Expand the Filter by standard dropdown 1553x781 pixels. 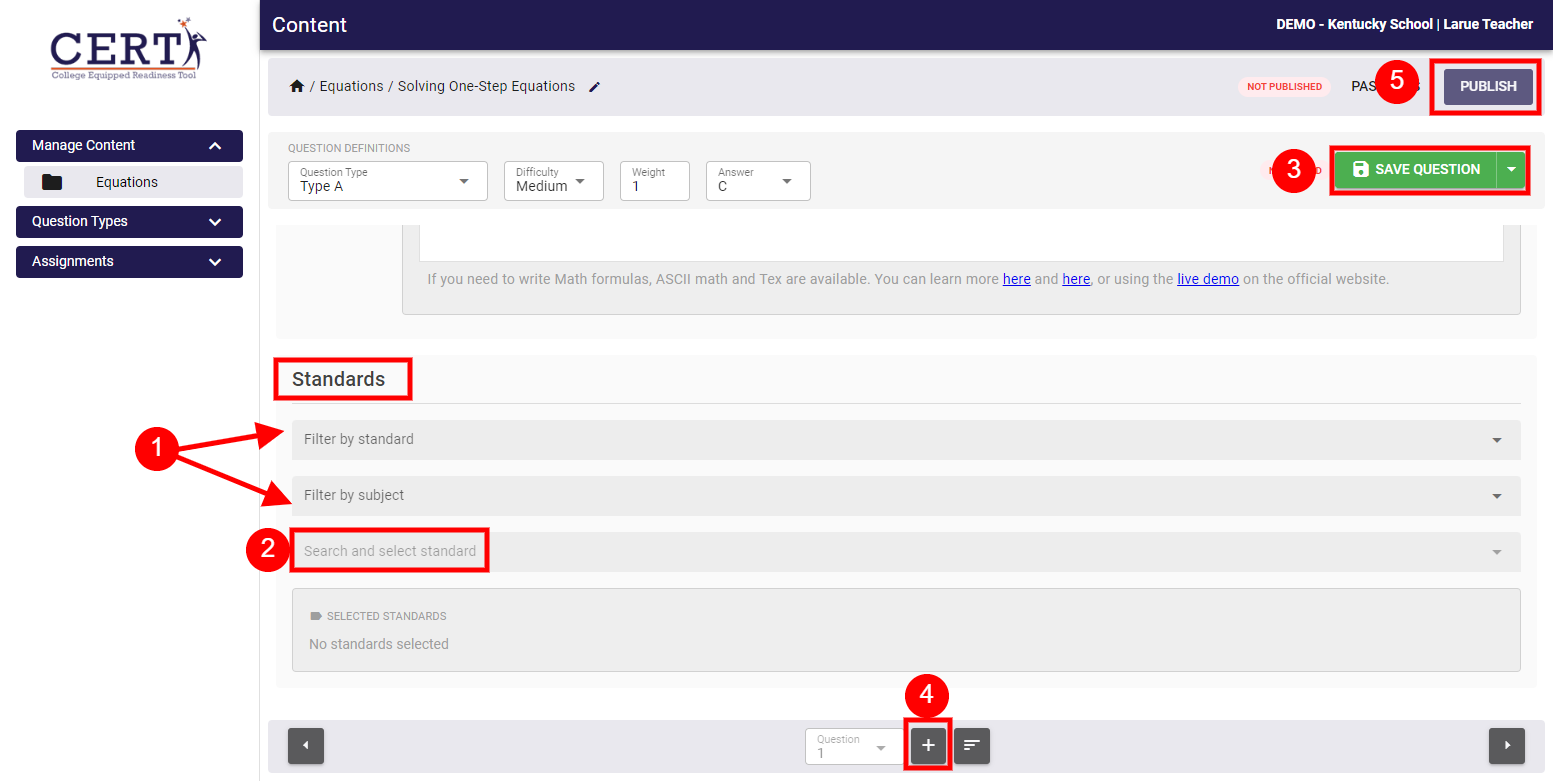tap(905, 440)
